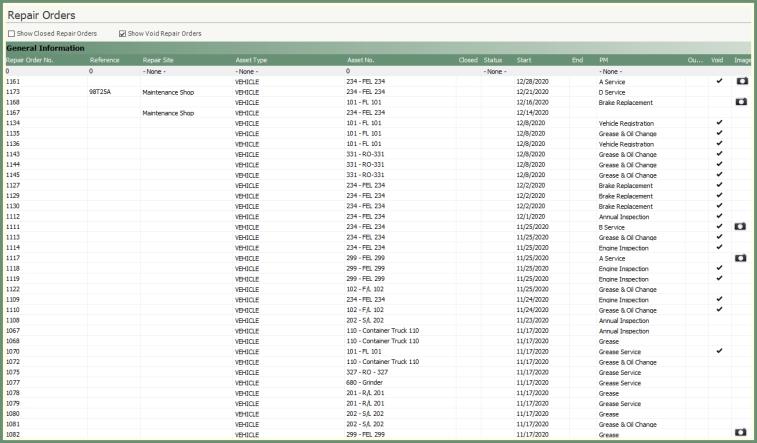757x443 pixels.
Task: Click camera icon on repair order 1111
Action: click(741, 227)
